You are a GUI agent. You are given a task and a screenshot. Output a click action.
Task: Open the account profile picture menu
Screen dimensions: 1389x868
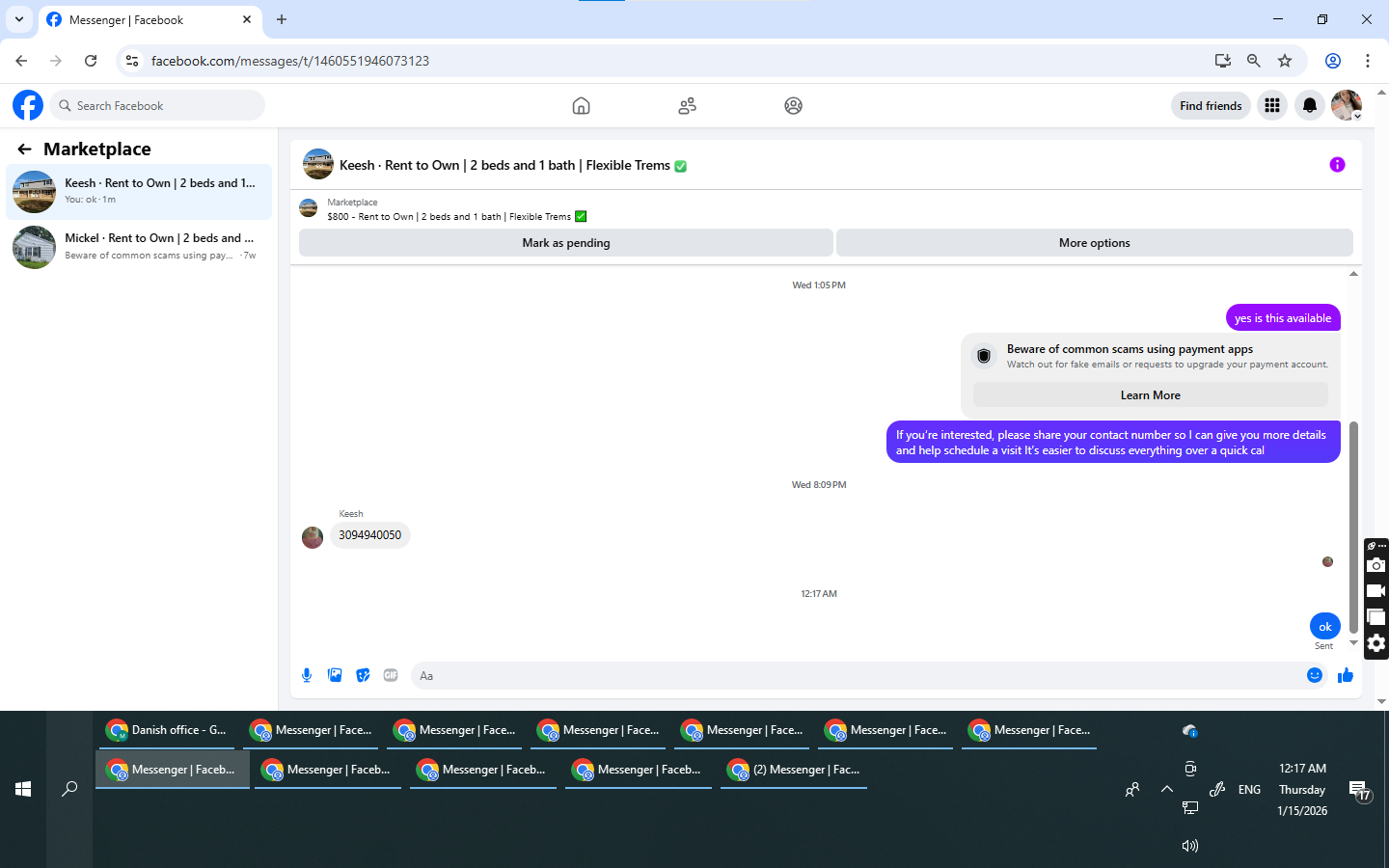click(x=1347, y=105)
